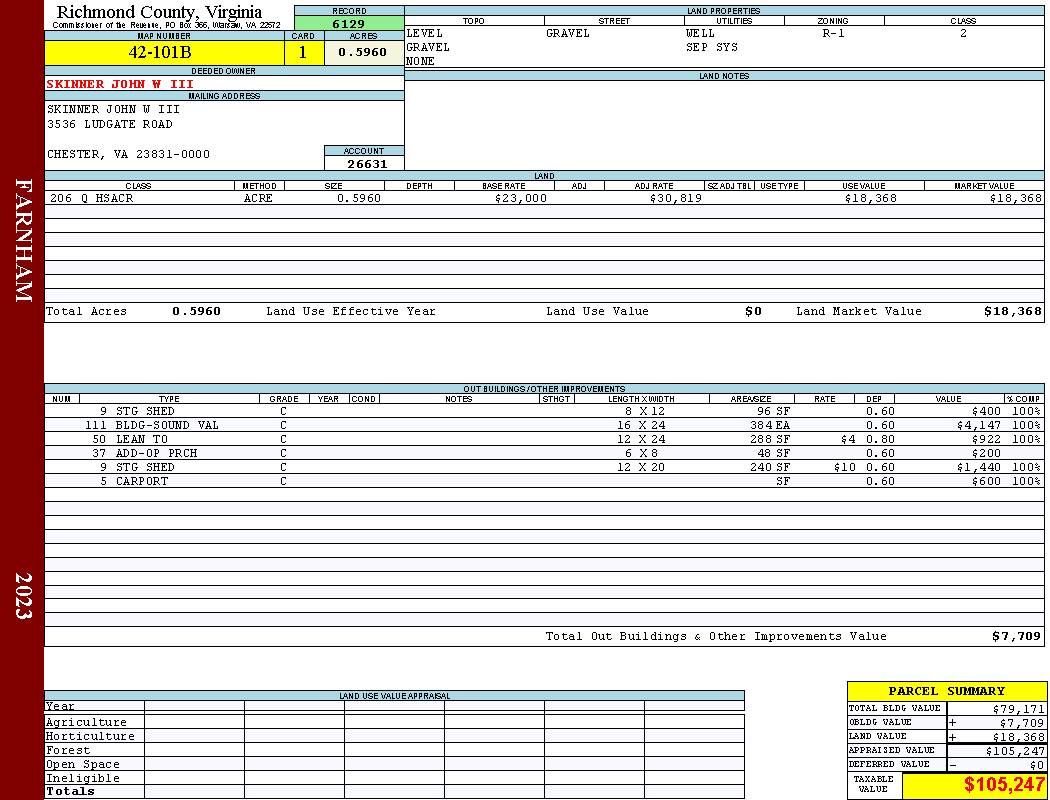1050x800 pixels.
Task: Click appraised value $105,247 in parcel summary
Action: point(1015,751)
